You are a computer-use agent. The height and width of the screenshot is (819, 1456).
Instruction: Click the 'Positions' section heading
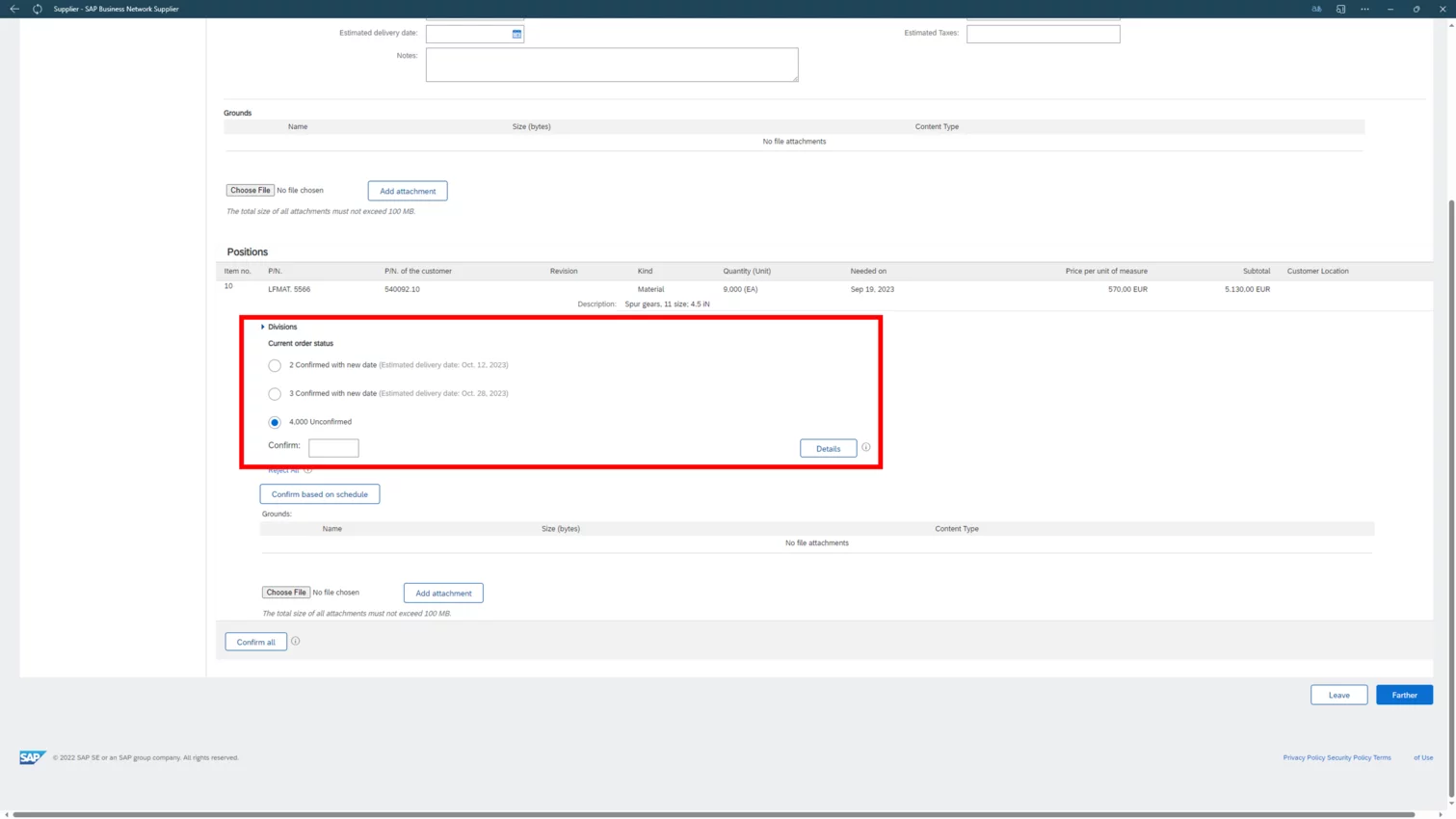[248, 251]
